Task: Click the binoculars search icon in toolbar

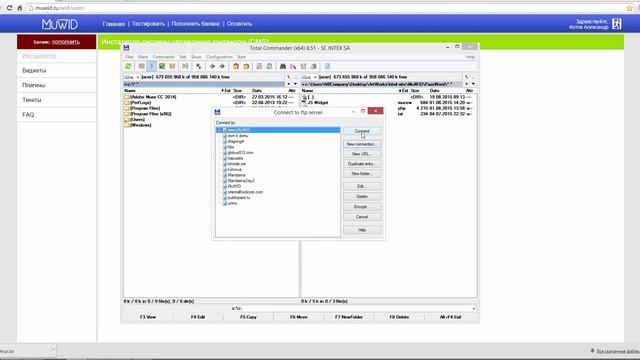Action: coord(282,66)
